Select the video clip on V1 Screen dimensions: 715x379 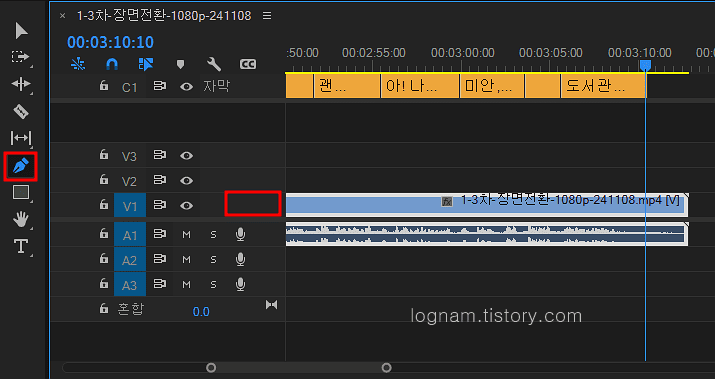(487, 205)
